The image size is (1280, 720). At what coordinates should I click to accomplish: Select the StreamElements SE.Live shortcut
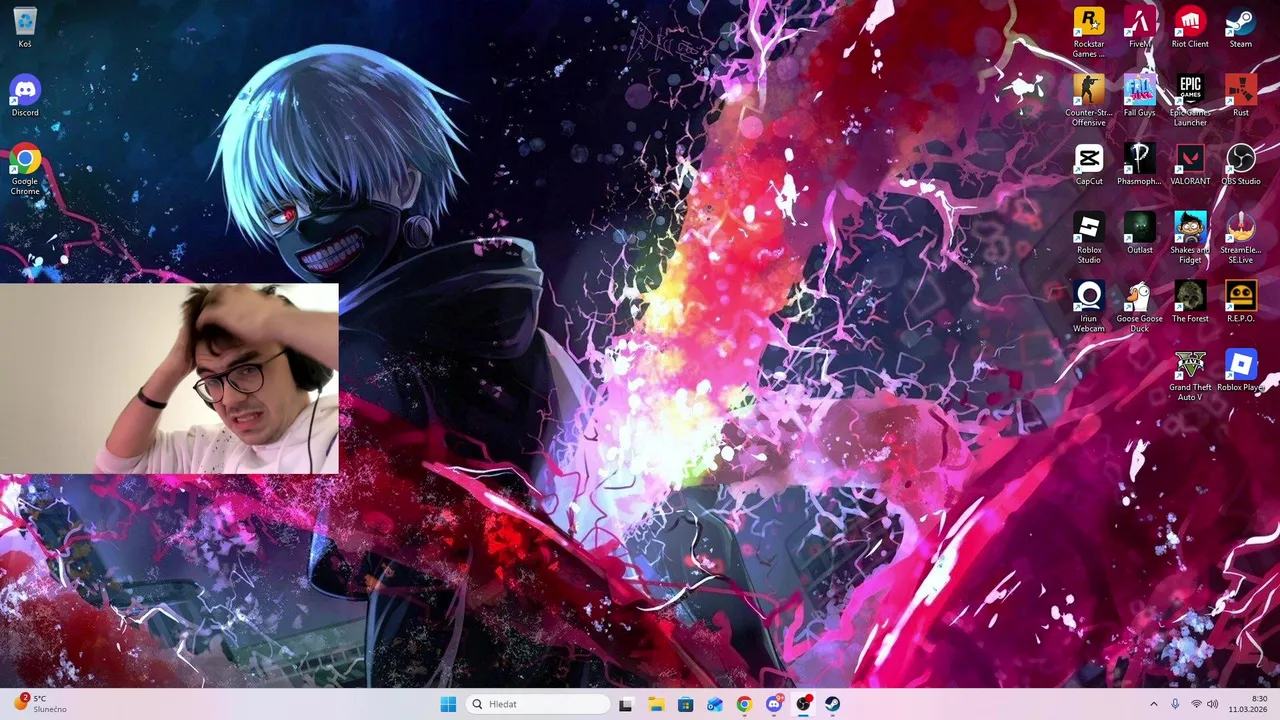point(1241,239)
